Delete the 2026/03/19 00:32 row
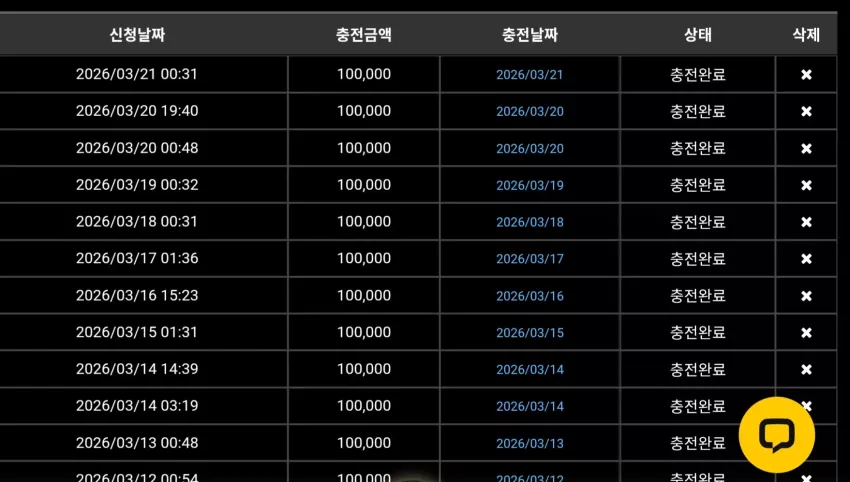Screen dimensions: 850x482 806,185
